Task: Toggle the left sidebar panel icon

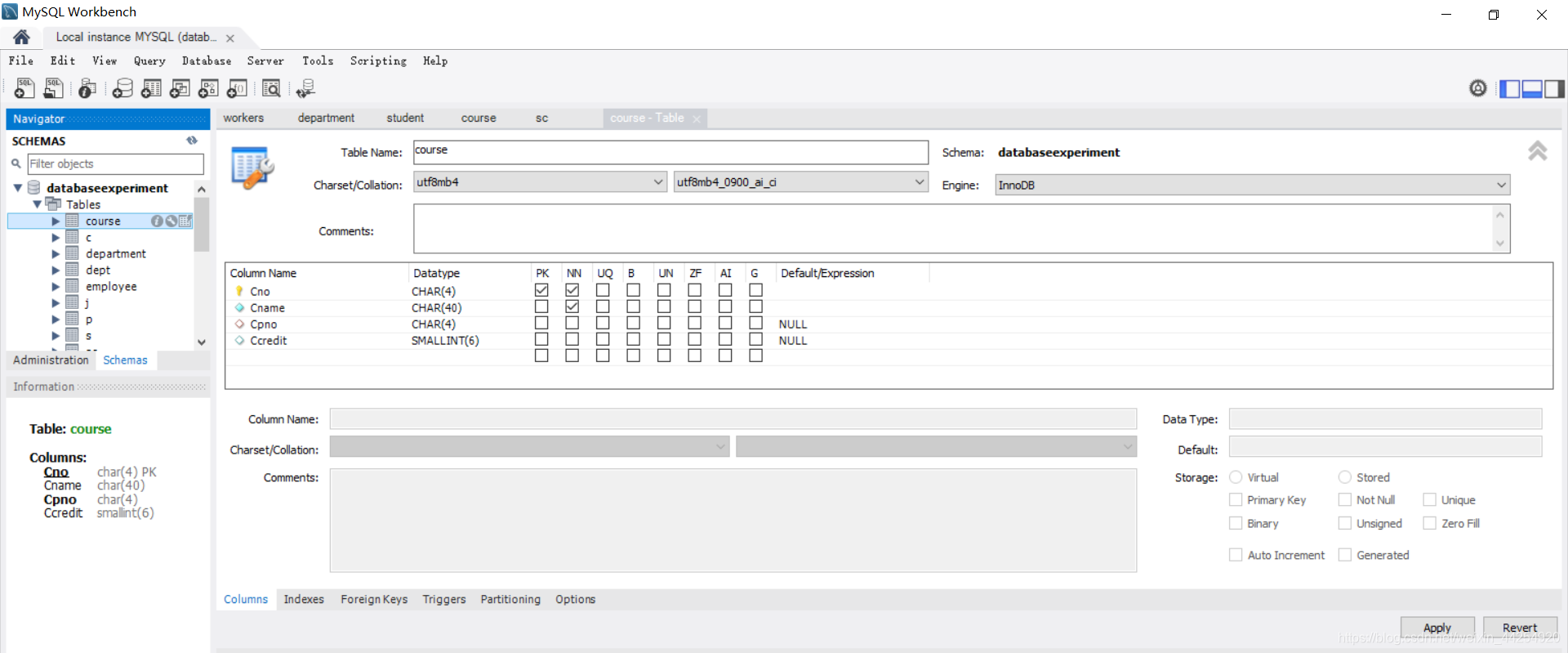Action: click(1510, 88)
